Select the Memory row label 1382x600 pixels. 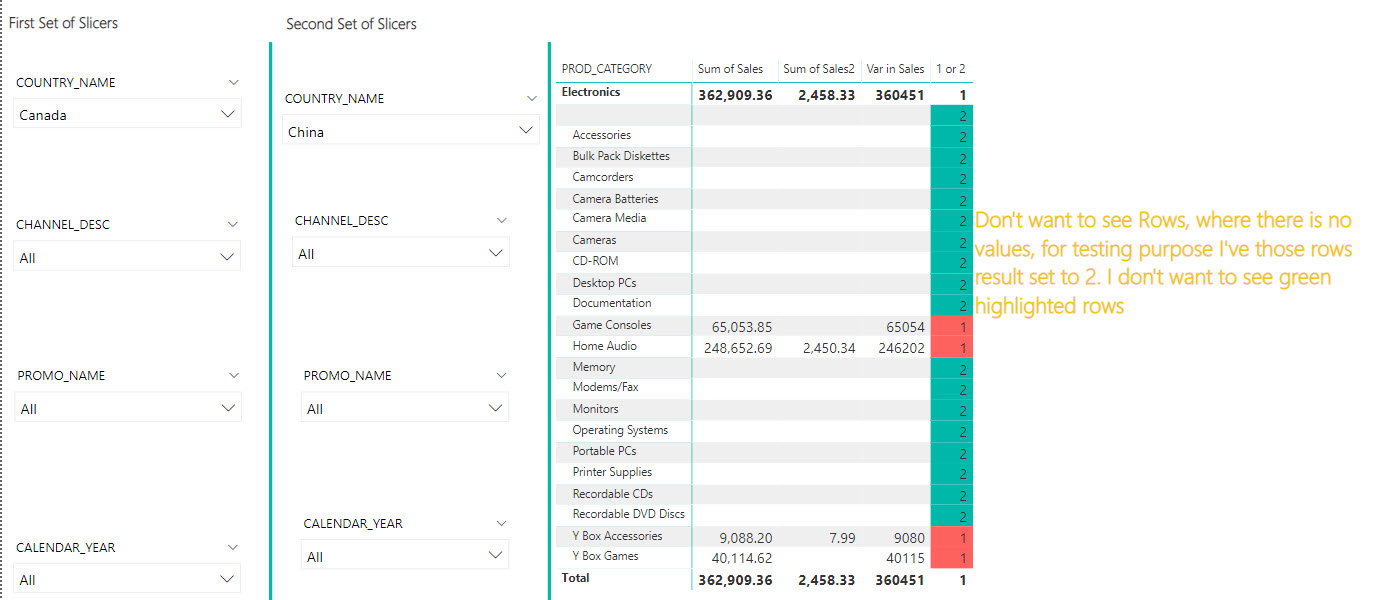[x=594, y=367]
